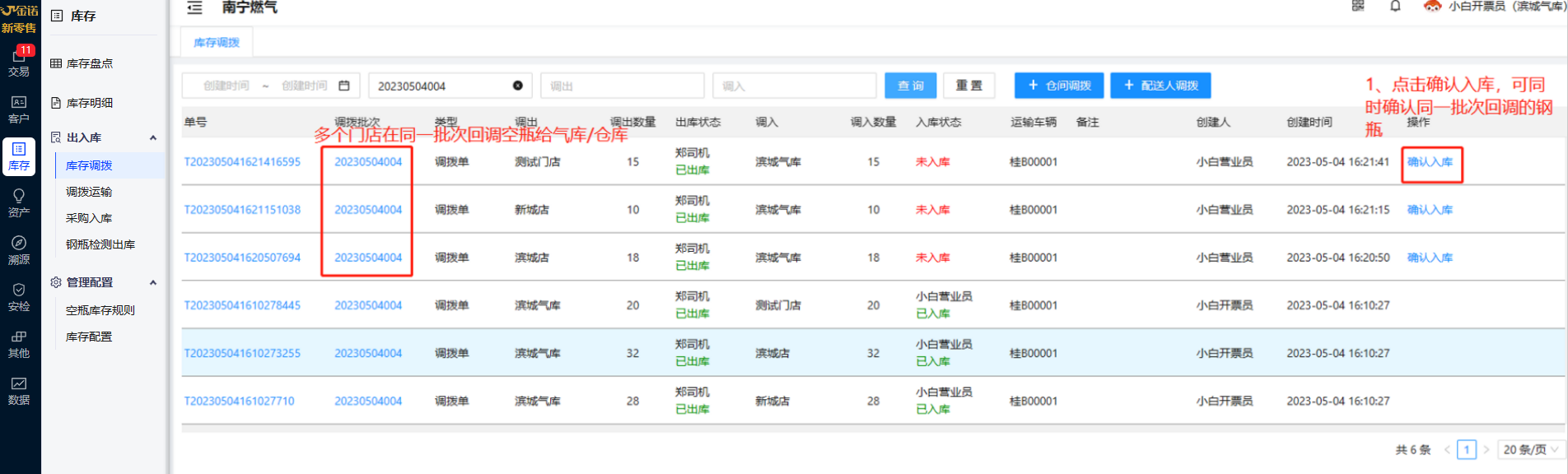Click the 小白开票员 (滨城气库) user name

click(x=1505, y=6)
